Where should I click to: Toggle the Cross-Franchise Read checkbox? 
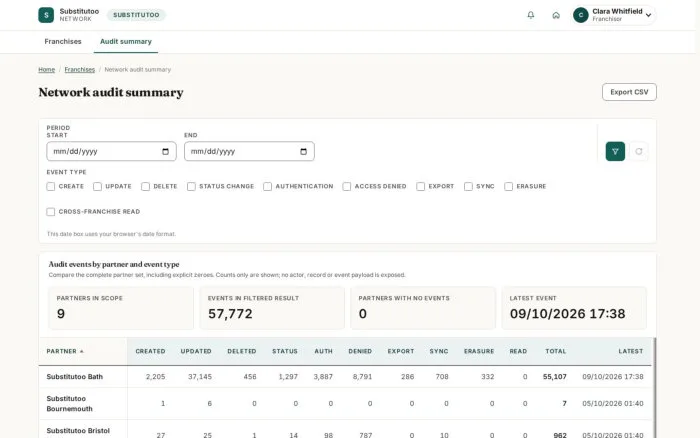[x=50, y=212]
